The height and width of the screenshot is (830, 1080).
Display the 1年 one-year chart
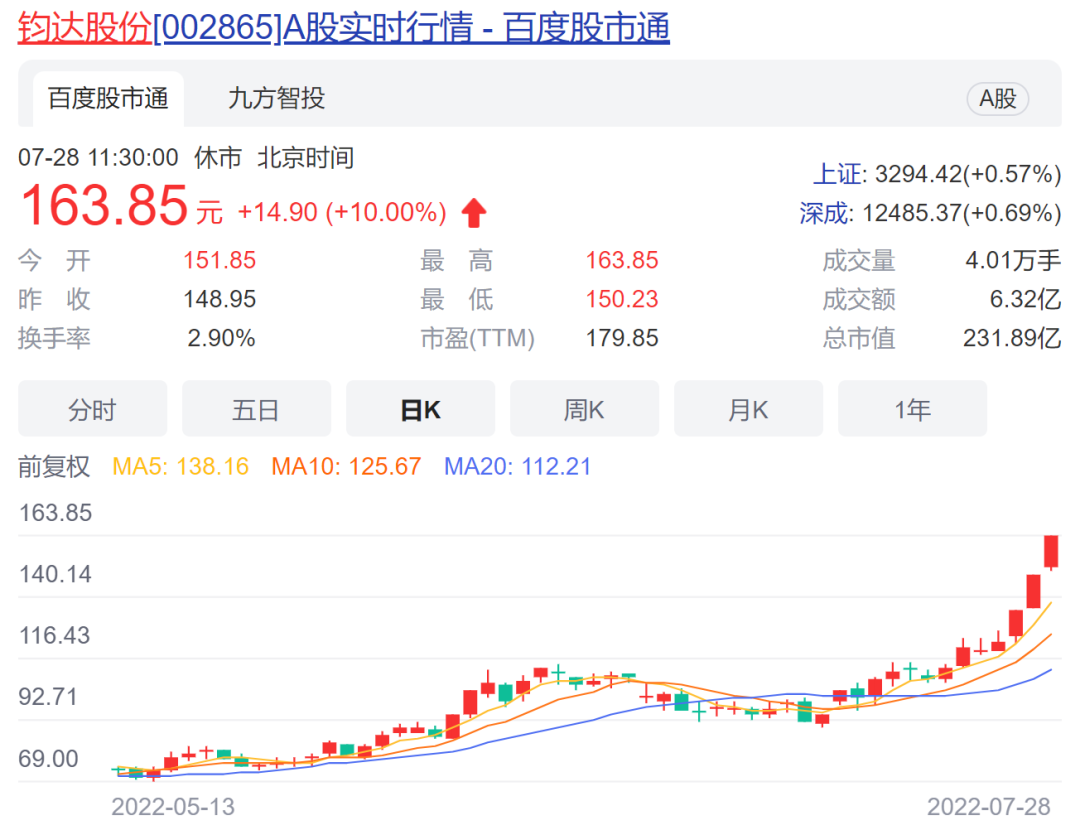(x=912, y=408)
